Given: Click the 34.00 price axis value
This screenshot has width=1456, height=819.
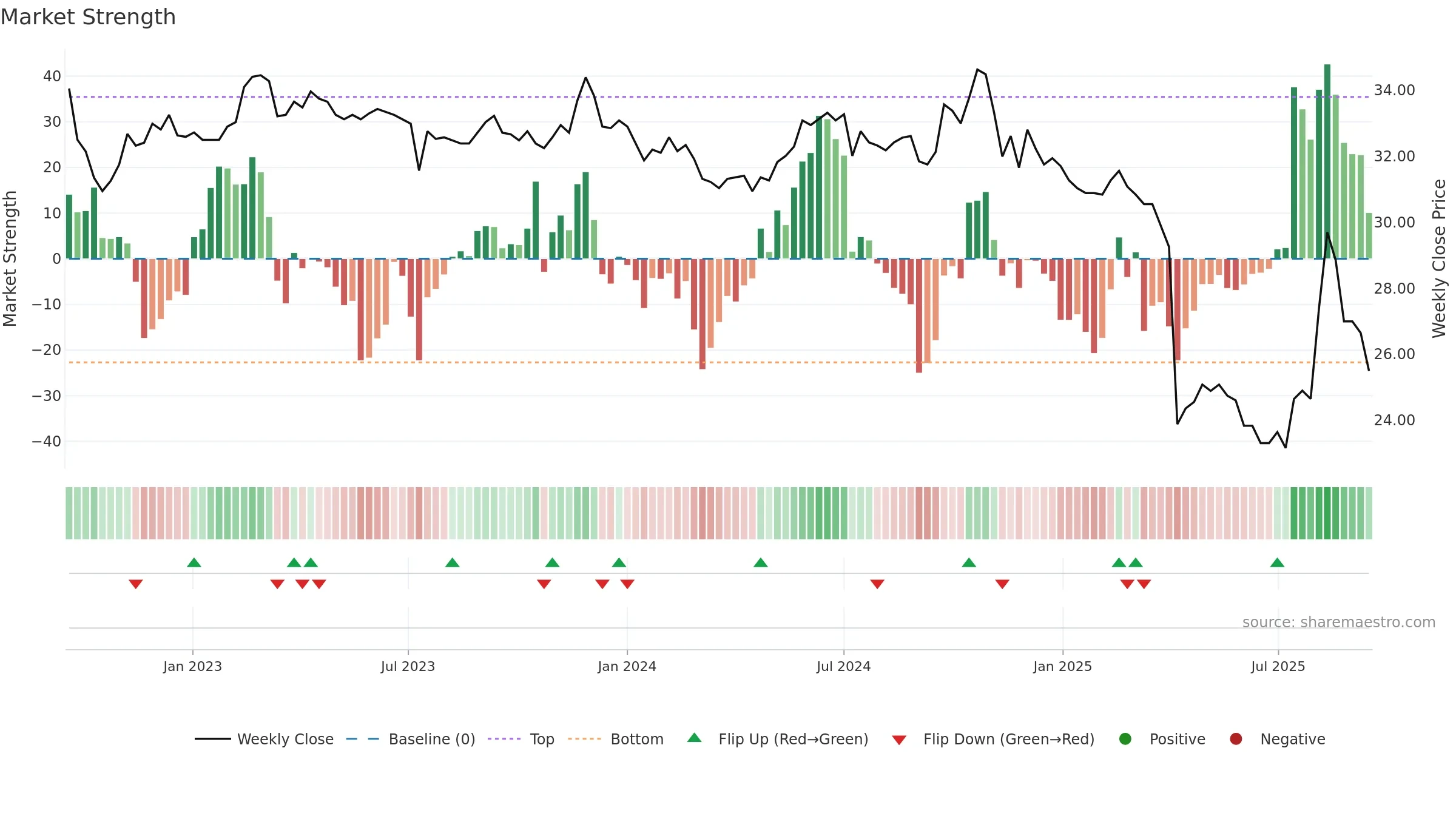Looking at the screenshot, I should click(1394, 90).
